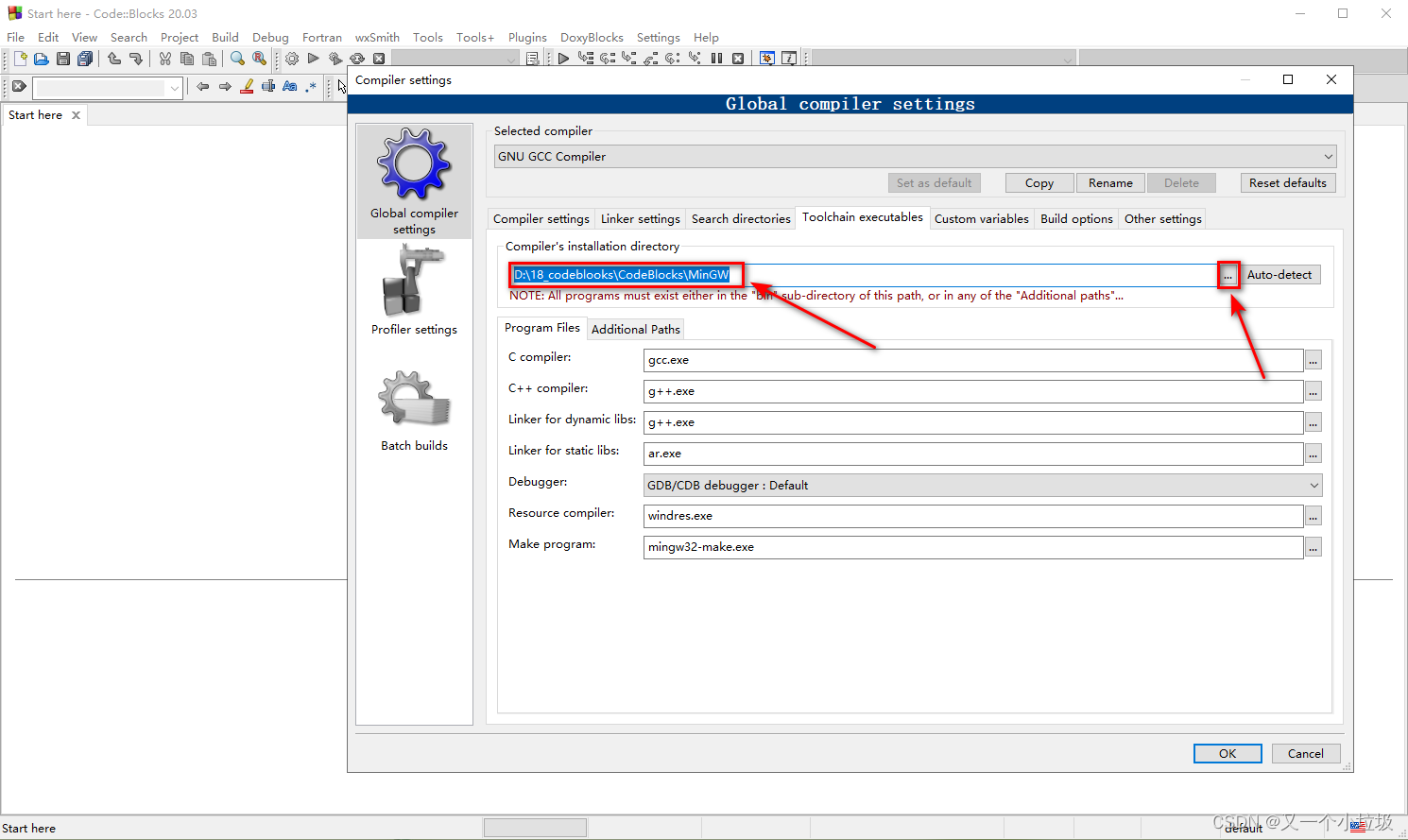Screen dimensions: 1408x840
Task: Click the Auto-detect button
Action: point(1279,274)
